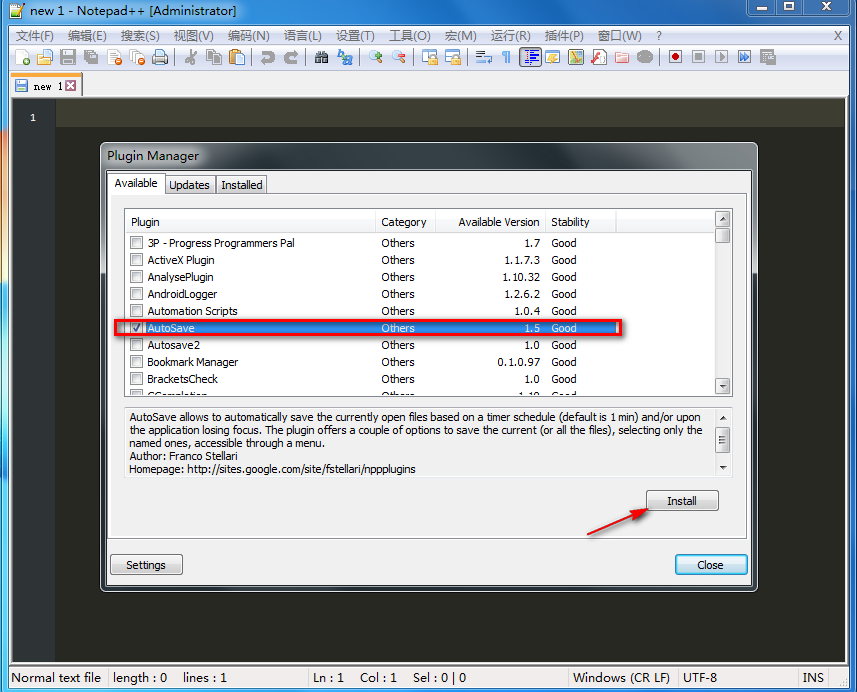857x692 pixels.
Task: Open Find with the binoculars icon
Action: coord(321,57)
